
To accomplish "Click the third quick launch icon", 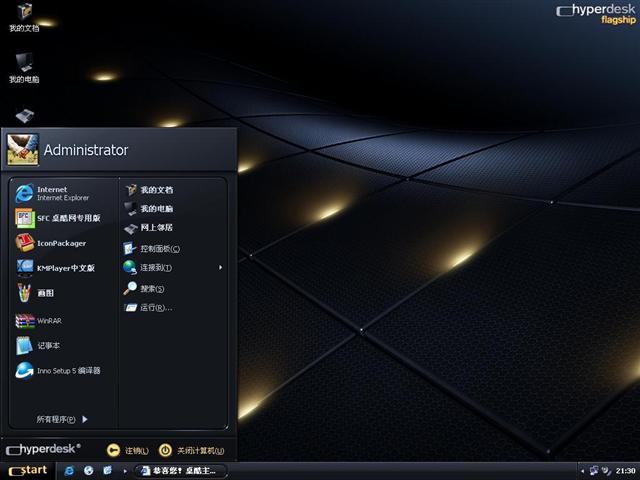I will 107,471.
